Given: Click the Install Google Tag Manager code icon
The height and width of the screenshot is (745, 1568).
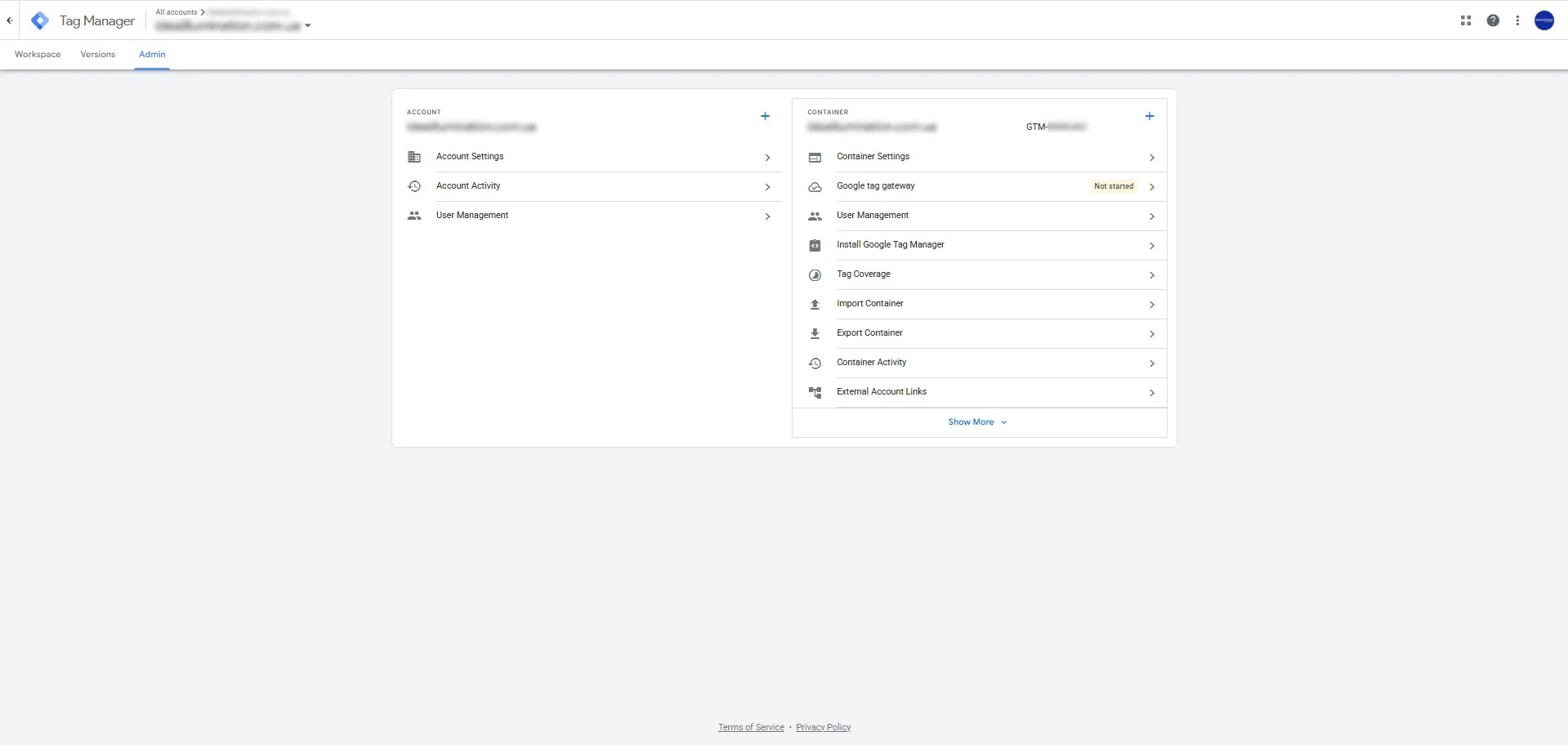Looking at the screenshot, I should [815, 245].
